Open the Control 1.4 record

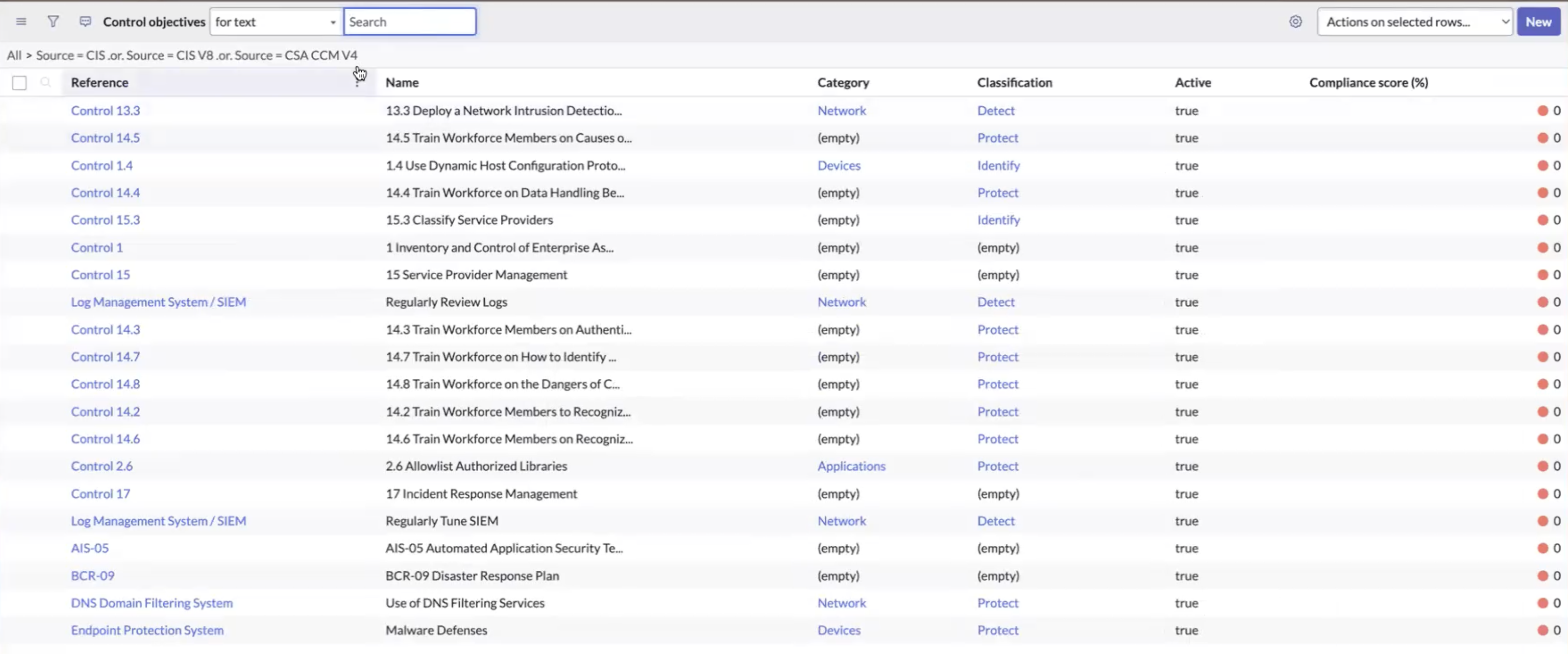pyautogui.click(x=102, y=166)
